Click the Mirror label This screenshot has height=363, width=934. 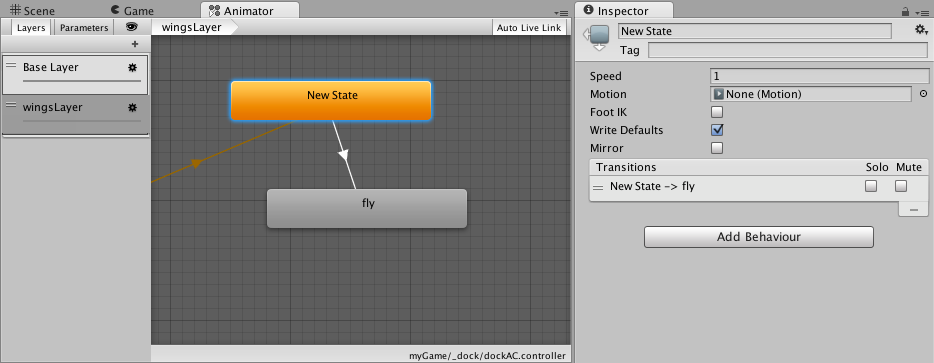[606, 148]
